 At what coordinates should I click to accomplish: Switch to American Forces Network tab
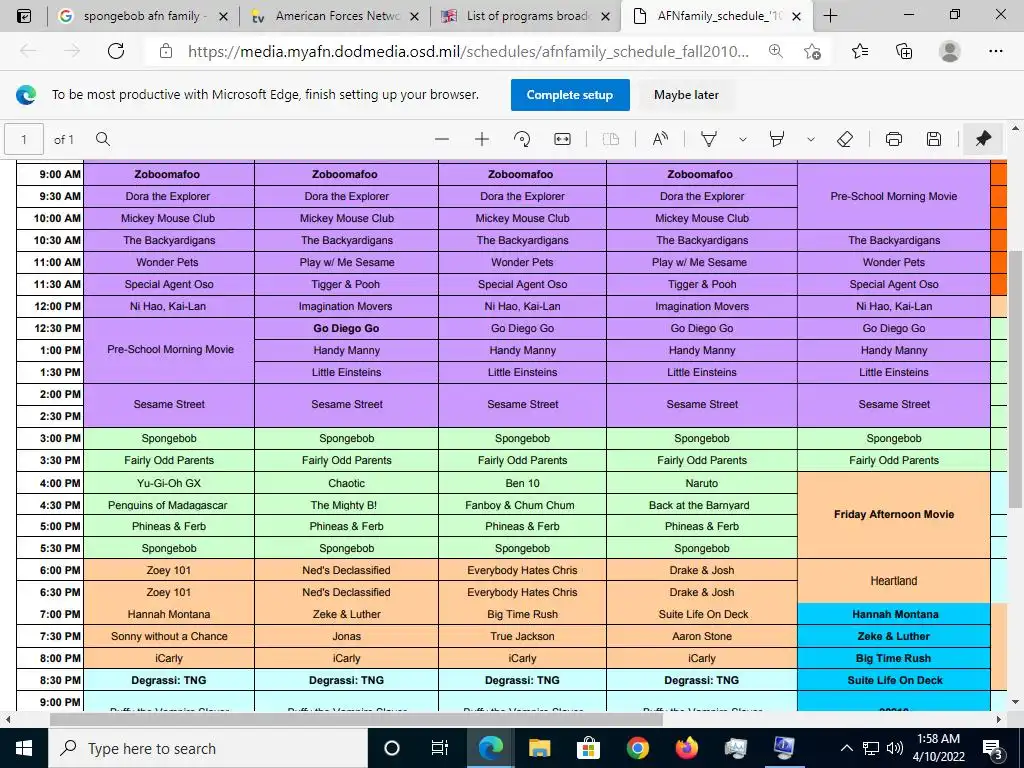click(x=334, y=16)
